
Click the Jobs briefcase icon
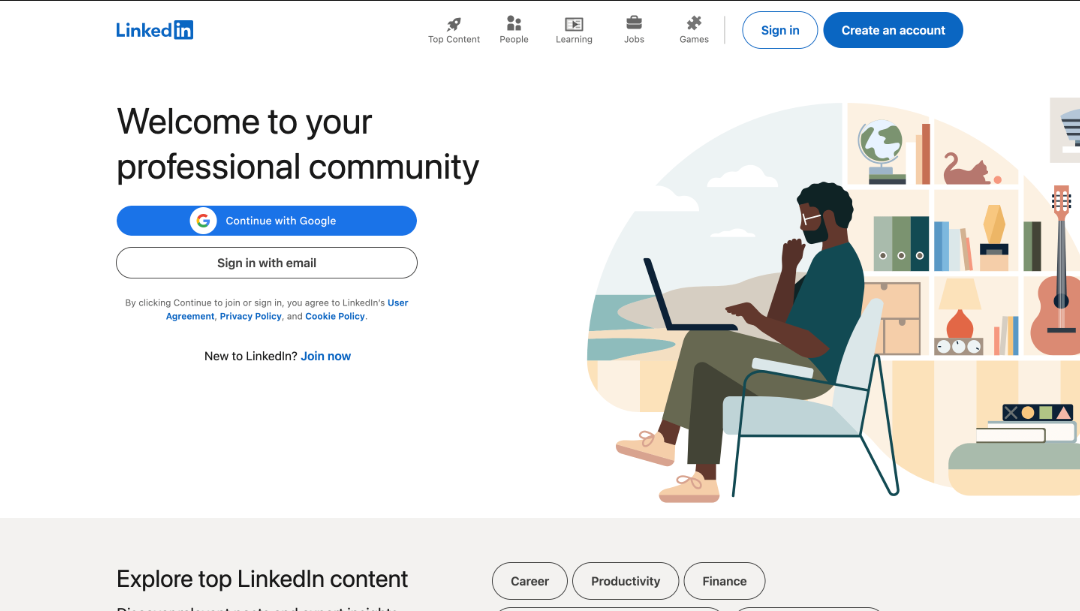[633, 23]
